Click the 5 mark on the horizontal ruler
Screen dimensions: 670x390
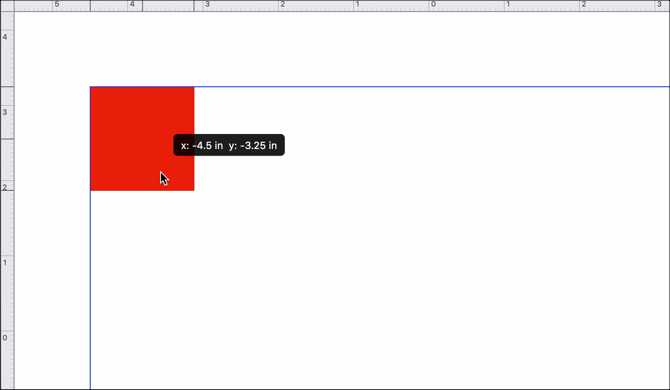(56, 4)
